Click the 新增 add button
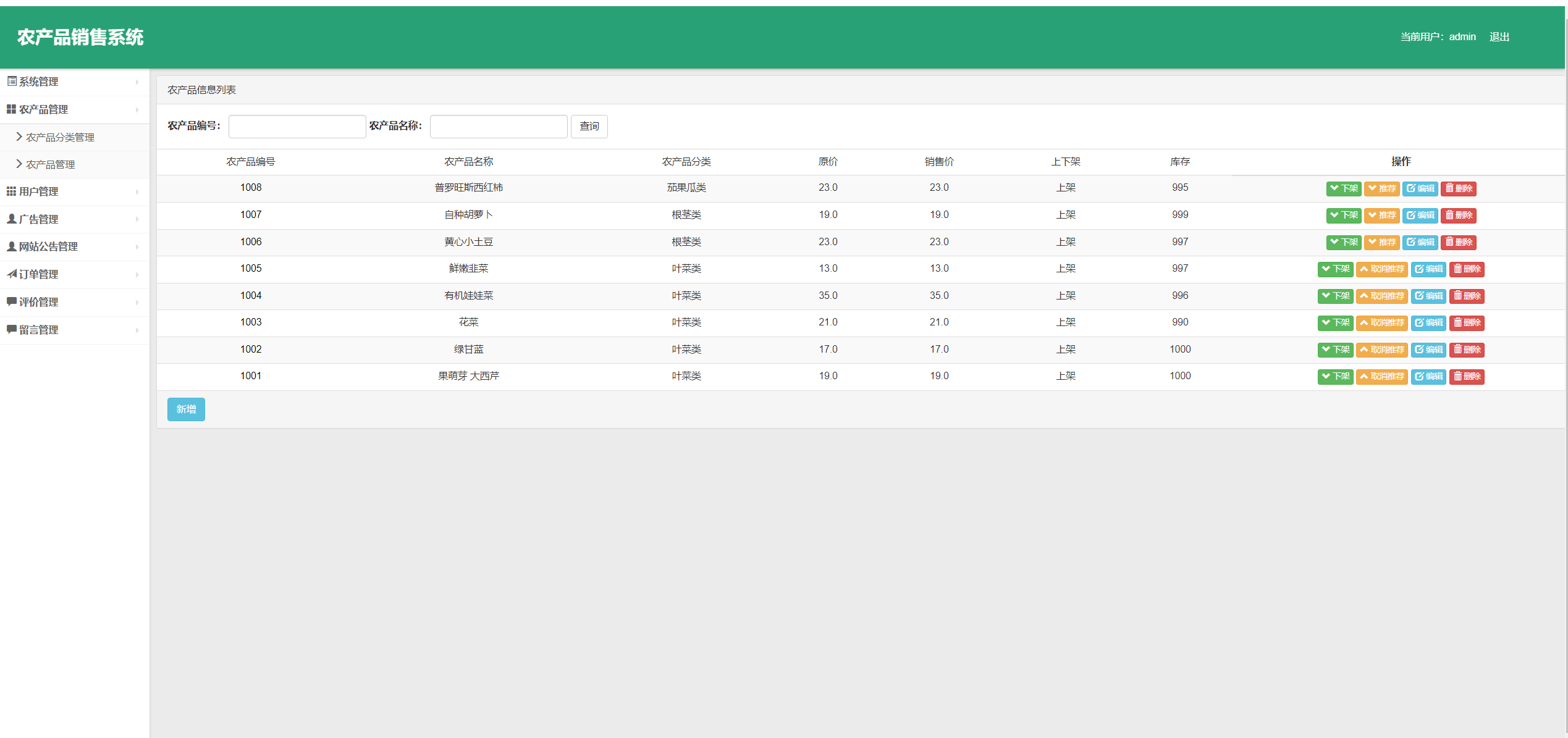Viewport: 1568px width, 738px height. pyautogui.click(x=186, y=409)
